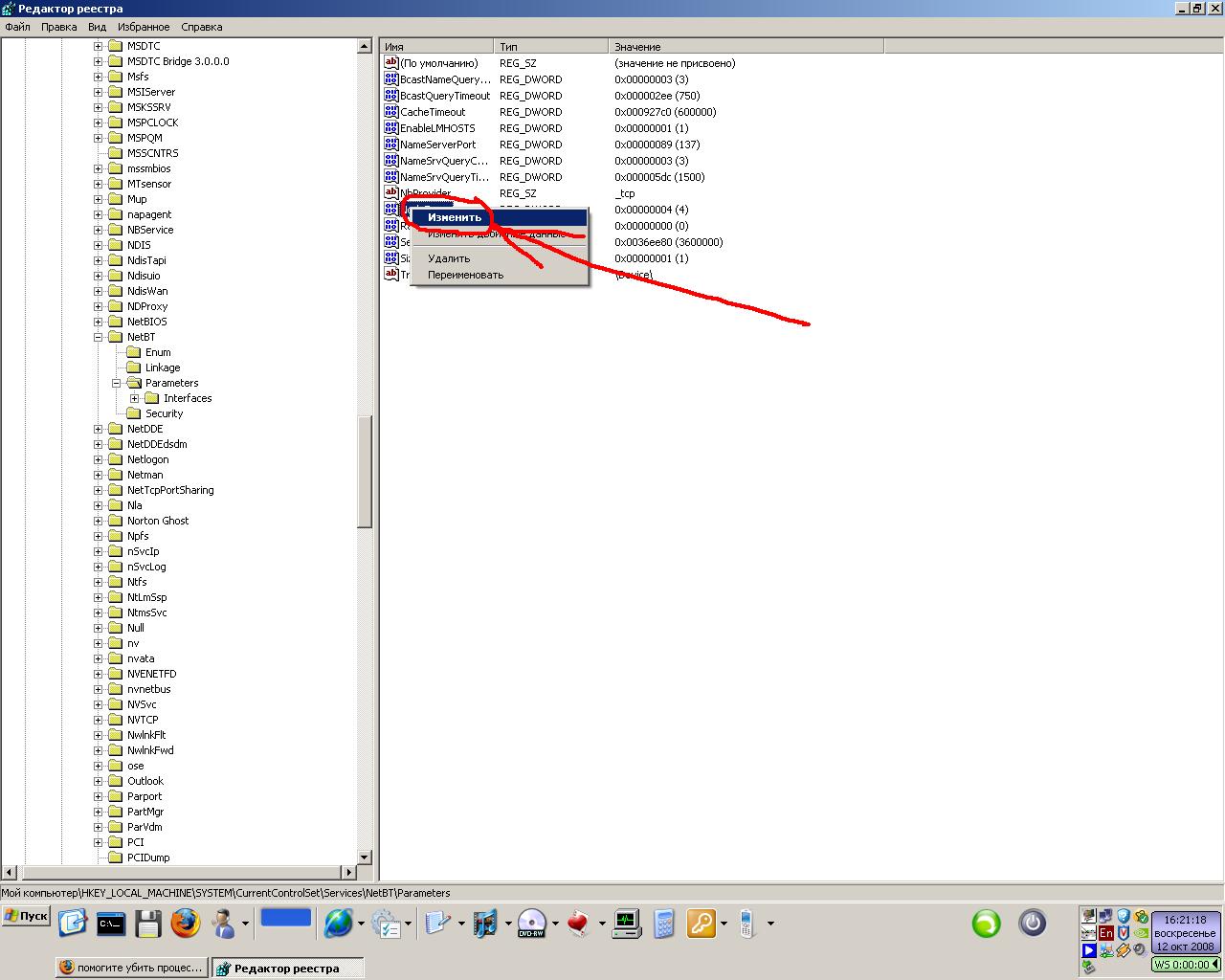Open the Избранное menu
Image resolution: width=1225 pixels, height=980 pixels.
(143, 27)
